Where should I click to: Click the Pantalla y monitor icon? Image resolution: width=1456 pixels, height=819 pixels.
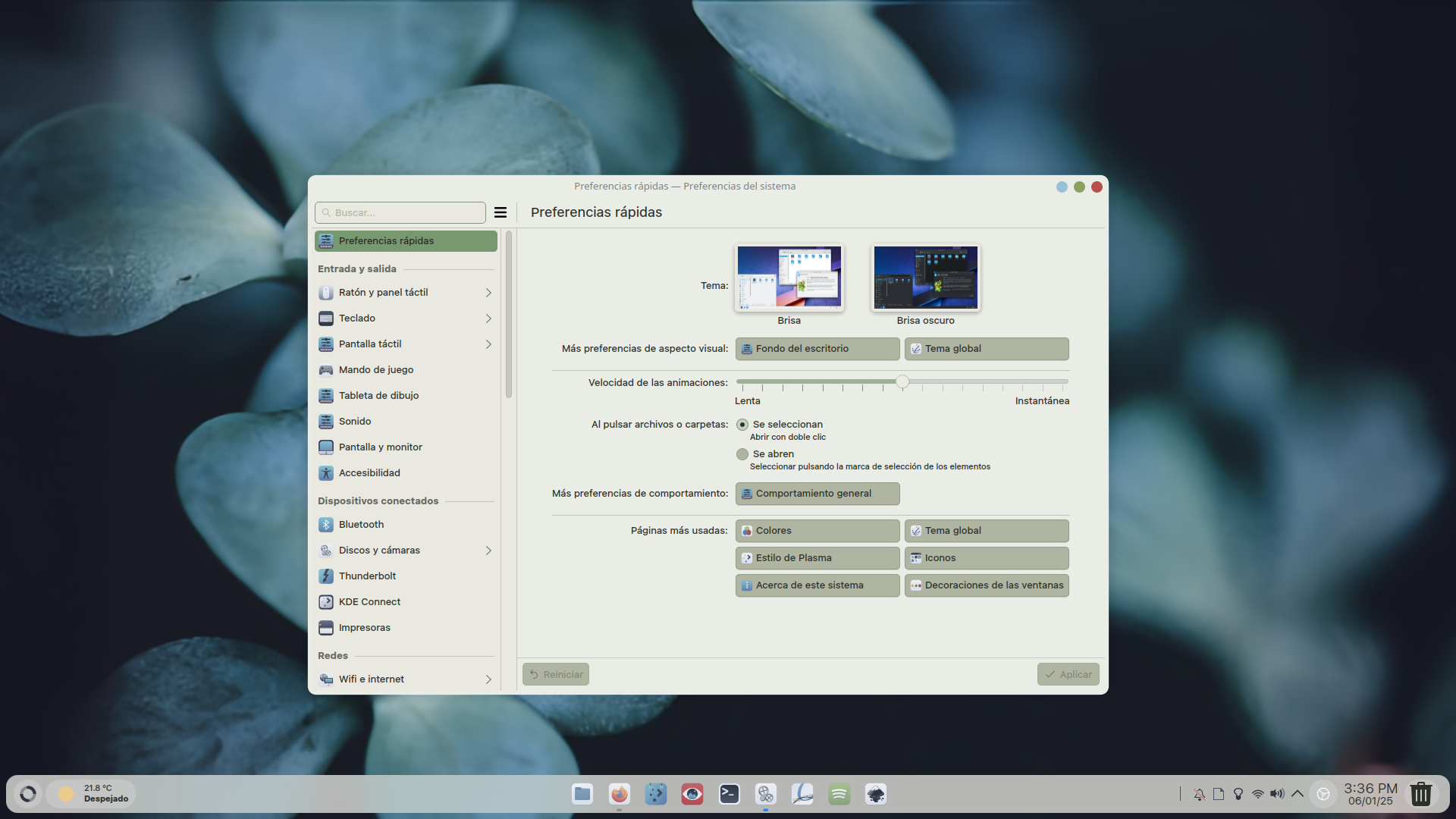point(326,447)
